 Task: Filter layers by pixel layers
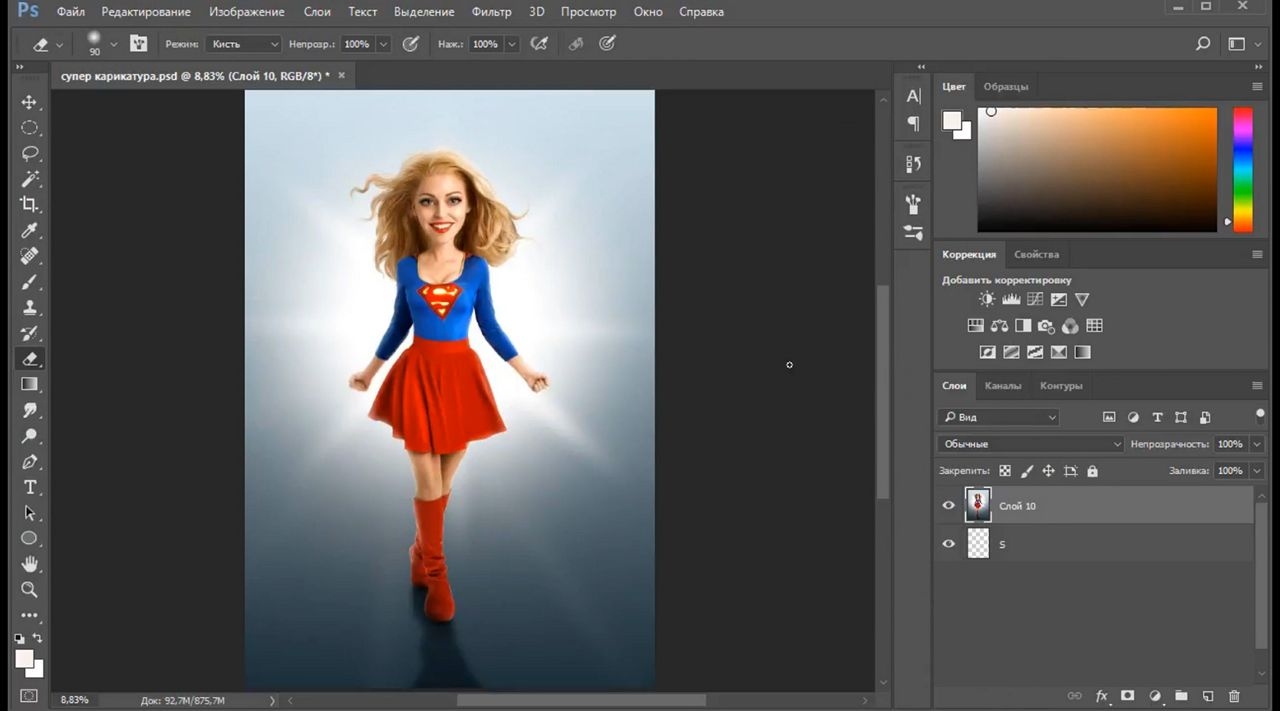tap(1109, 417)
